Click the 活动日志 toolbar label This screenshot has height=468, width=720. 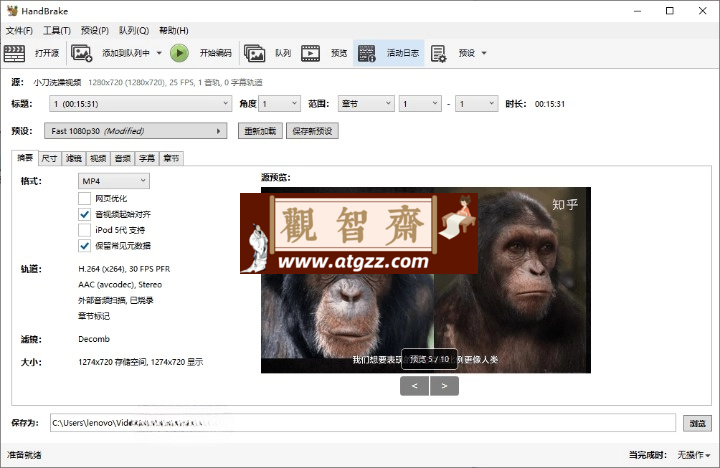403,53
